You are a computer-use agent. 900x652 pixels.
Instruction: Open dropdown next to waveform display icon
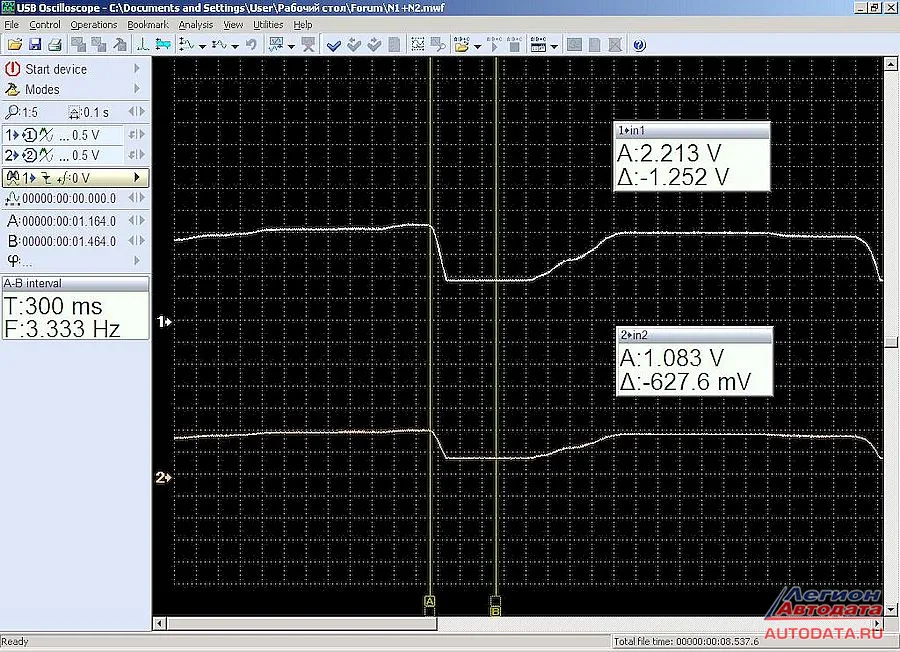(x=291, y=46)
